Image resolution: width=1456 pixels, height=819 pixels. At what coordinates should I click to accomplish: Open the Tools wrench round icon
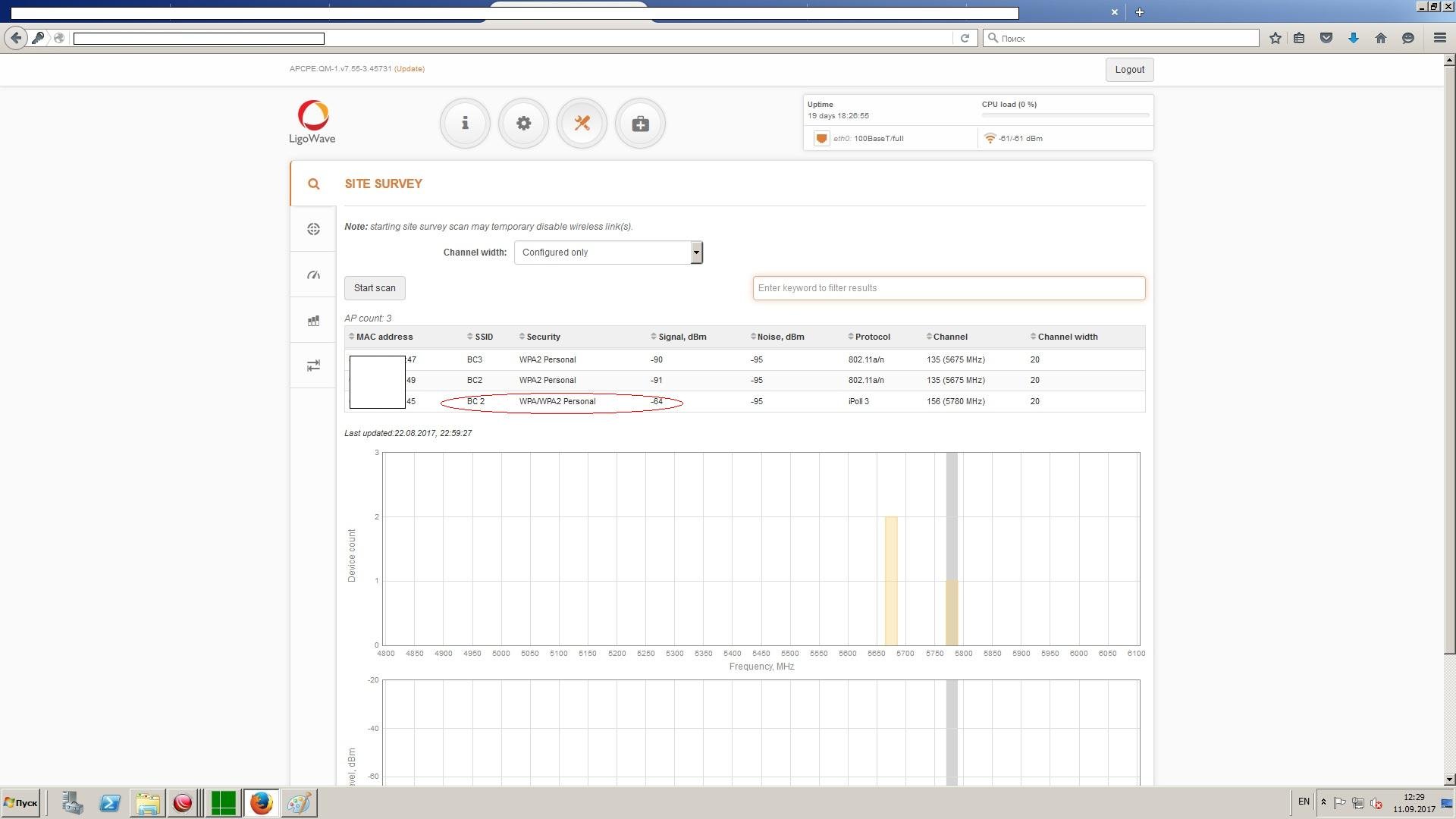pos(582,123)
